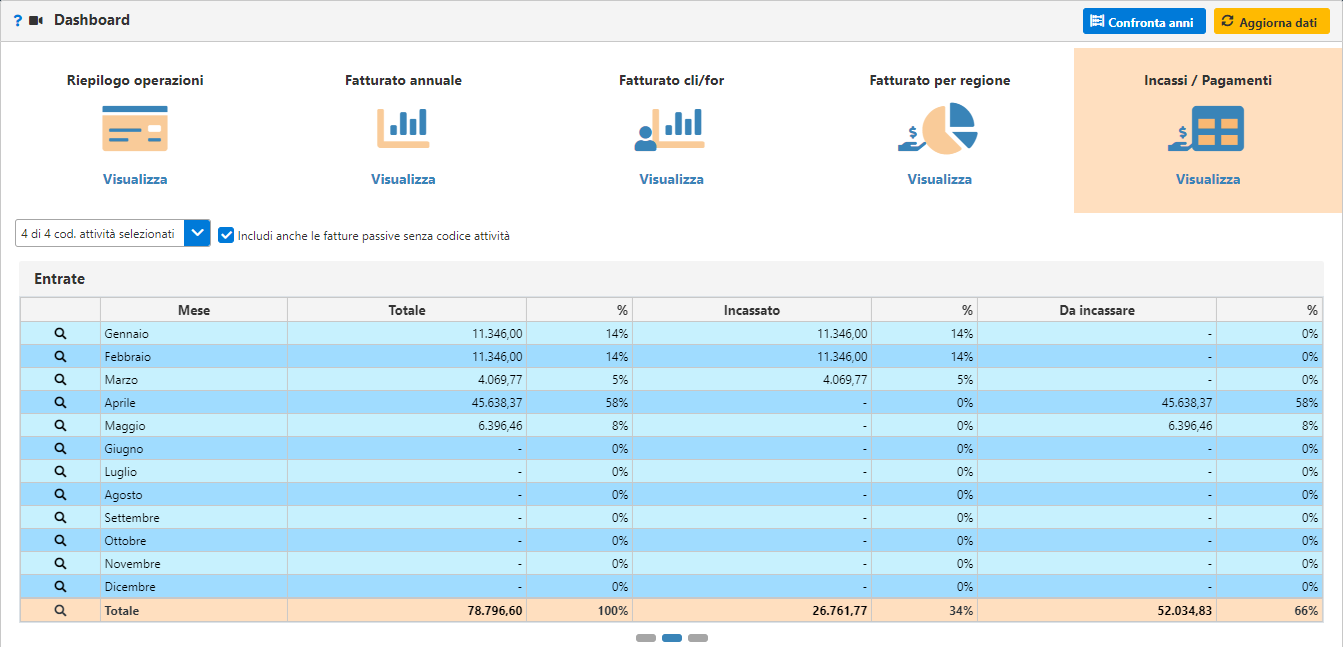Screen dimensions: 1343x647
Task: Expand the activity codes dropdown arrow
Action: click(198, 234)
